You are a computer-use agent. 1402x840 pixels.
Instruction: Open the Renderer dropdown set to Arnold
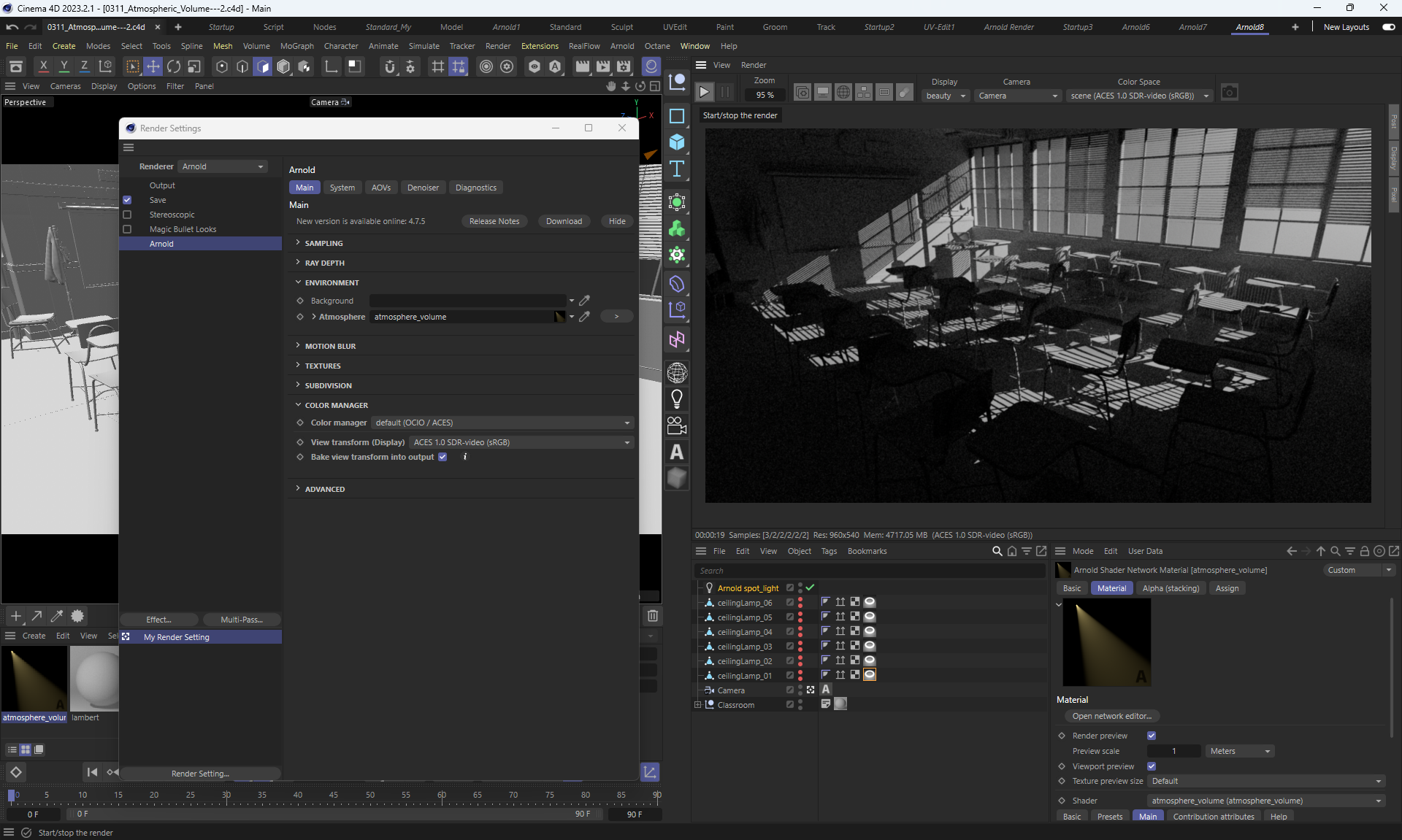(x=223, y=166)
